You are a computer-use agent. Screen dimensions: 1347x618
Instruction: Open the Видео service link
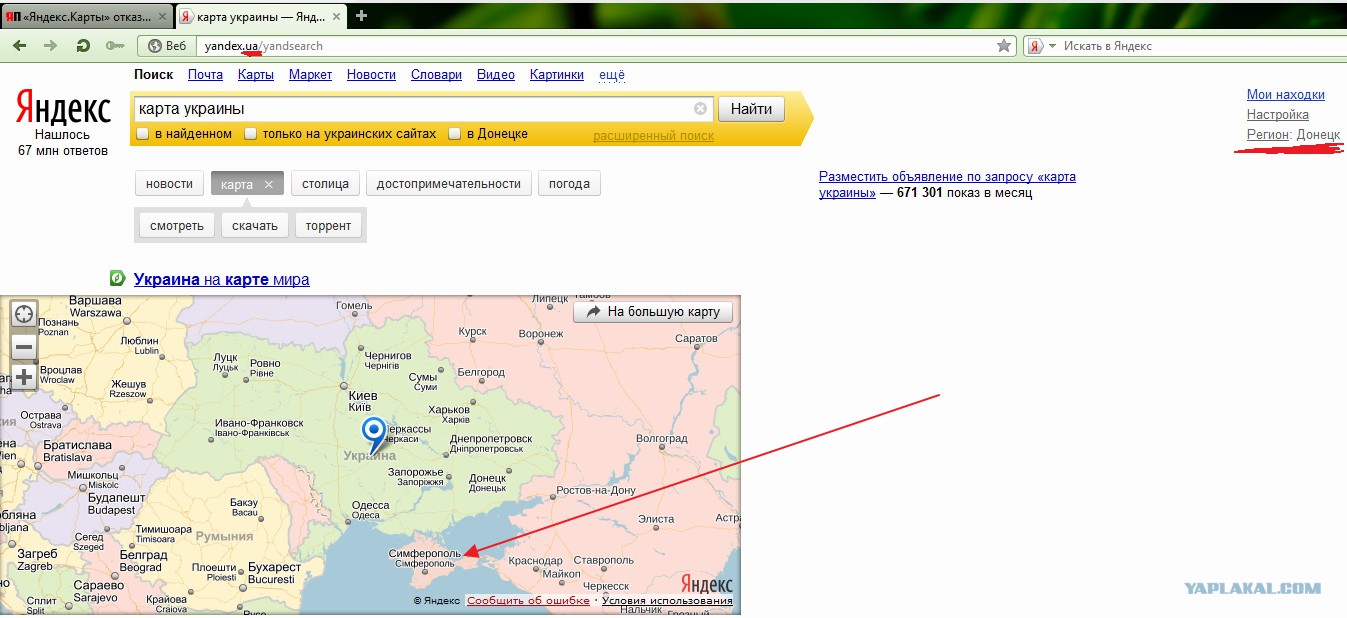point(496,75)
